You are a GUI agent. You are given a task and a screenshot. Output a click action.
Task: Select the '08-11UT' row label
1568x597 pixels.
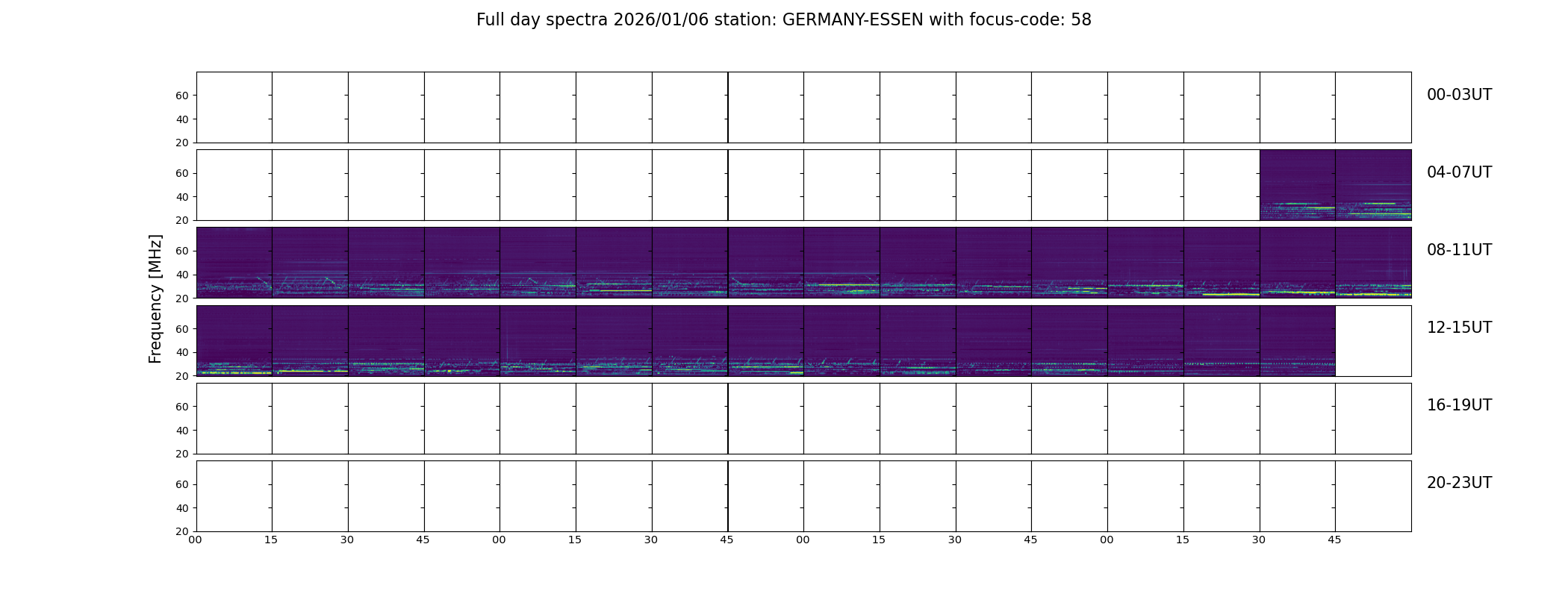tap(1459, 250)
